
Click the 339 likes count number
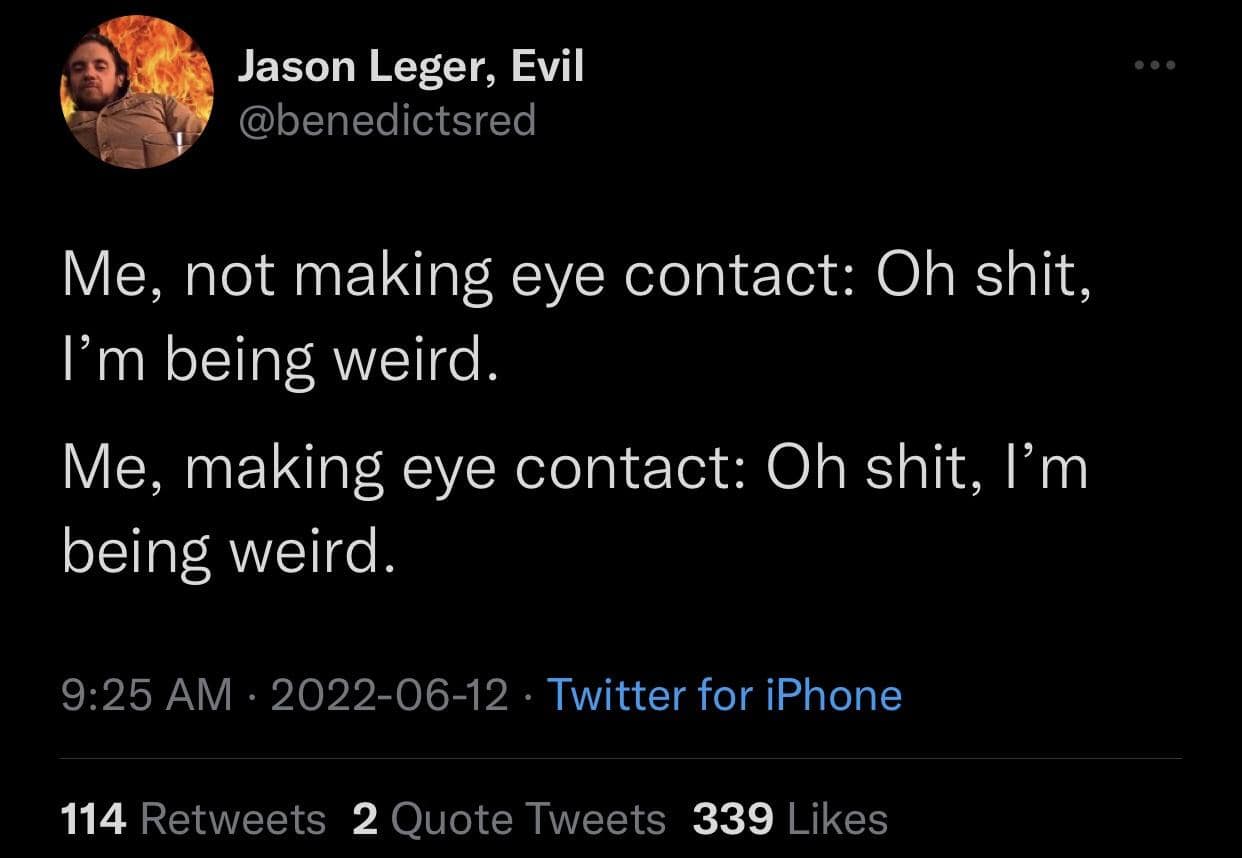pyautogui.click(x=733, y=820)
